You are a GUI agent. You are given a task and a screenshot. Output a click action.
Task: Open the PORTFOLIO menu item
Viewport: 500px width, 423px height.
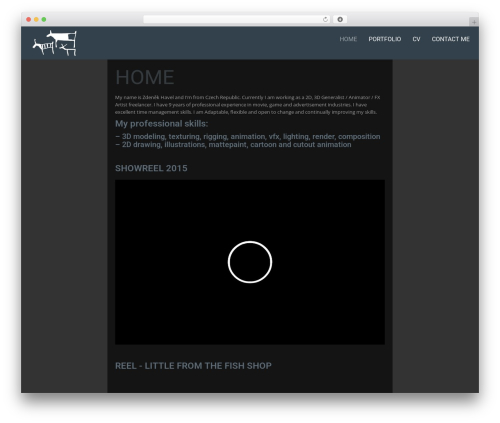coord(385,39)
